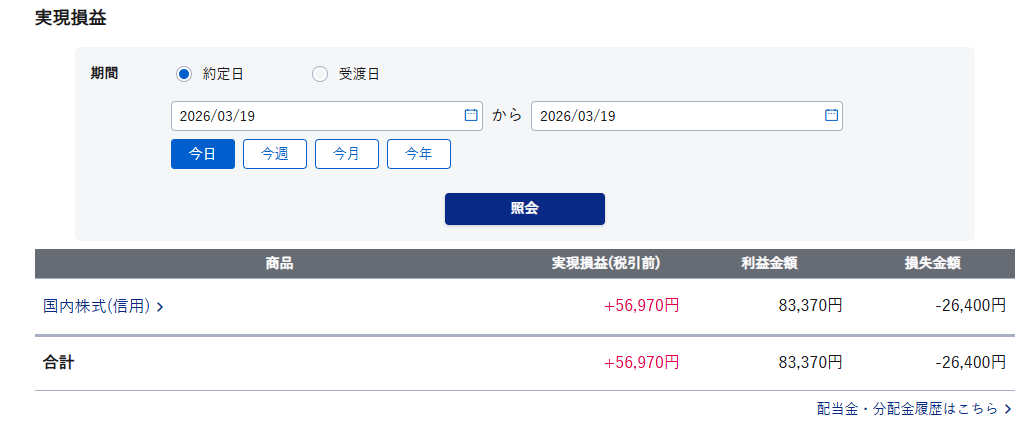This screenshot has height=426, width=1024.
Task: Click the 合計 row label
Action: (x=59, y=362)
